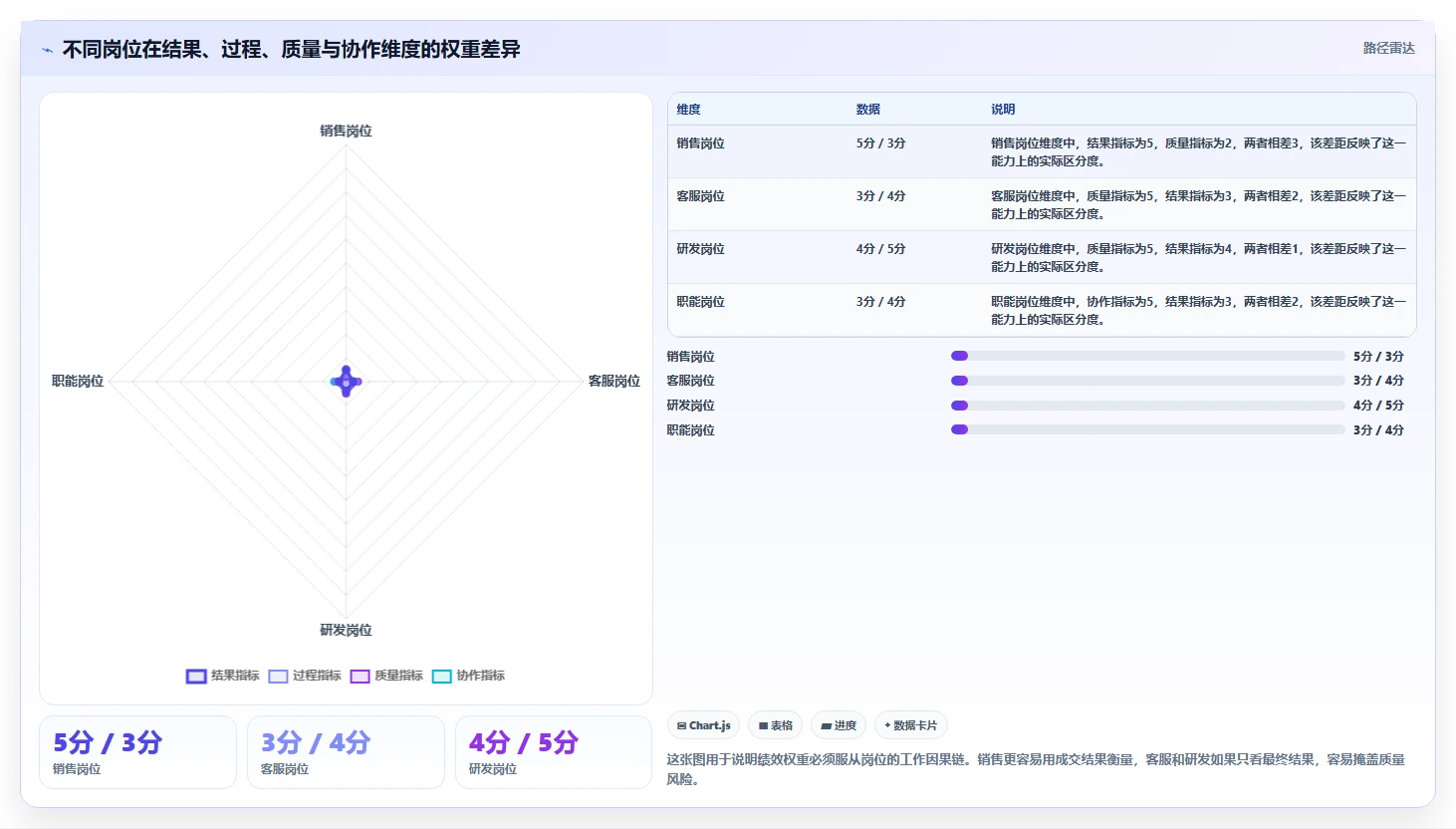Image resolution: width=1456 pixels, height=829 pixels.
Task: Click the 职能岗位 progress list label
Action: [691, 430]
